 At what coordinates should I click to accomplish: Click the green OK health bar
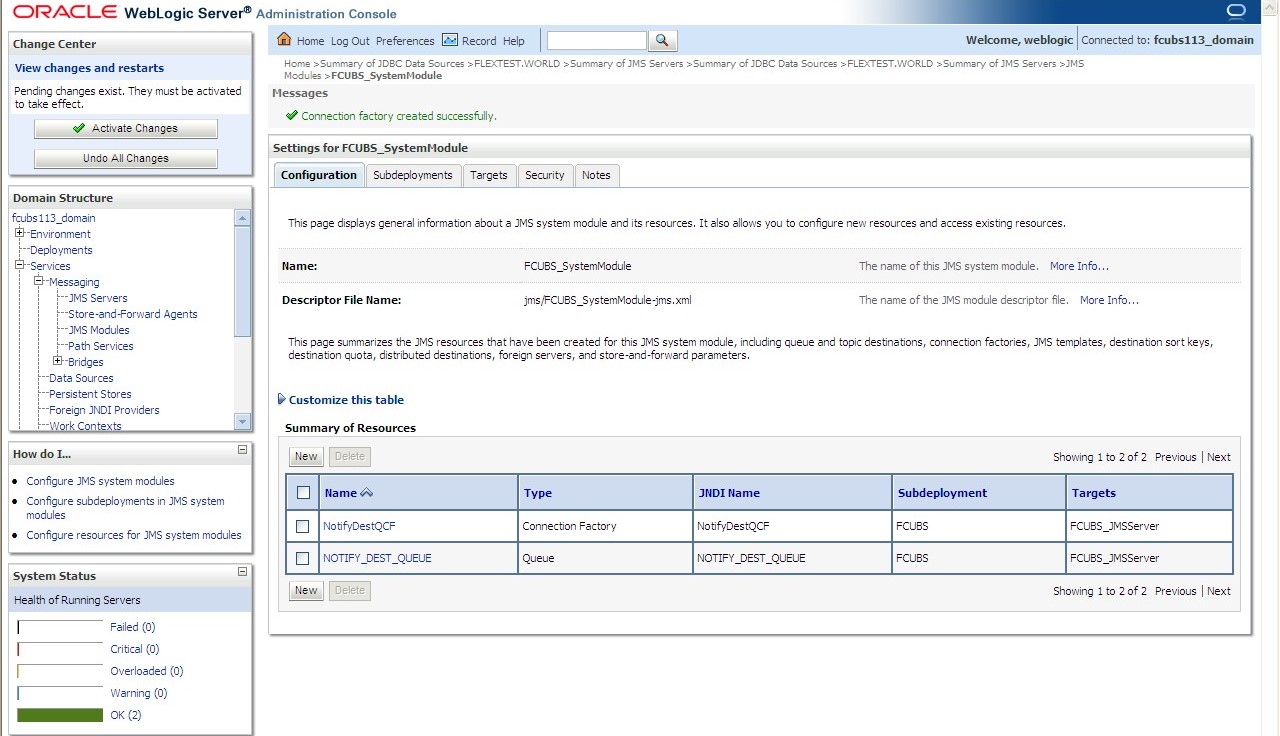pos(60,715)
